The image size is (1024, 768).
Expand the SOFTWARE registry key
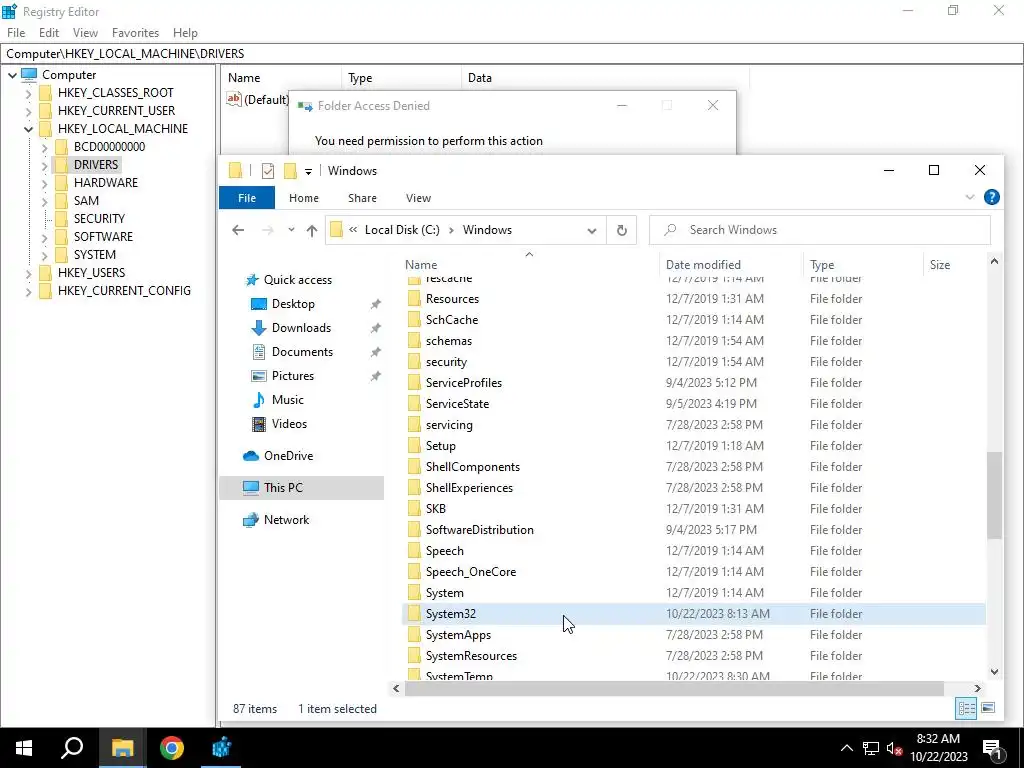click(x=44, y=237)
